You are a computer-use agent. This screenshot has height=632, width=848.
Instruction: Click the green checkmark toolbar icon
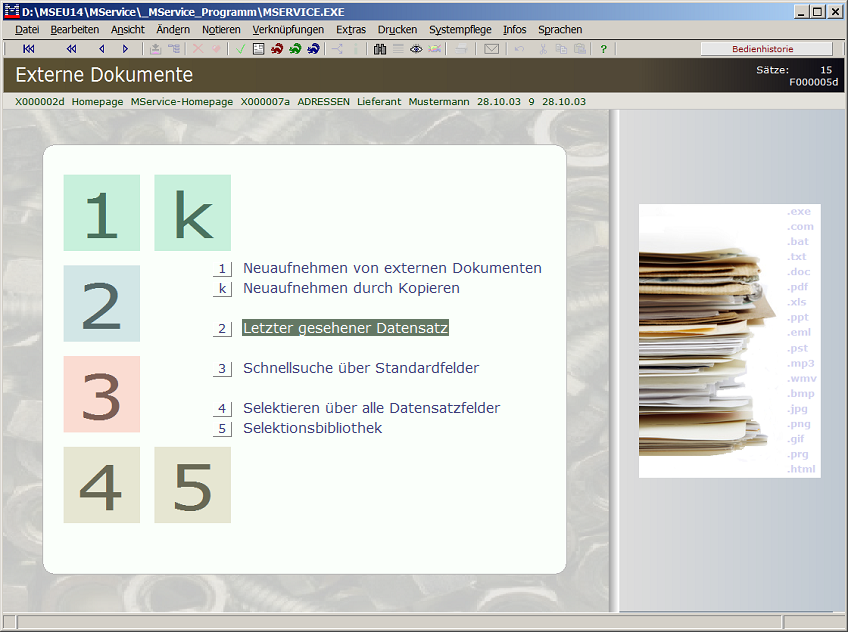tap(240, 49)
